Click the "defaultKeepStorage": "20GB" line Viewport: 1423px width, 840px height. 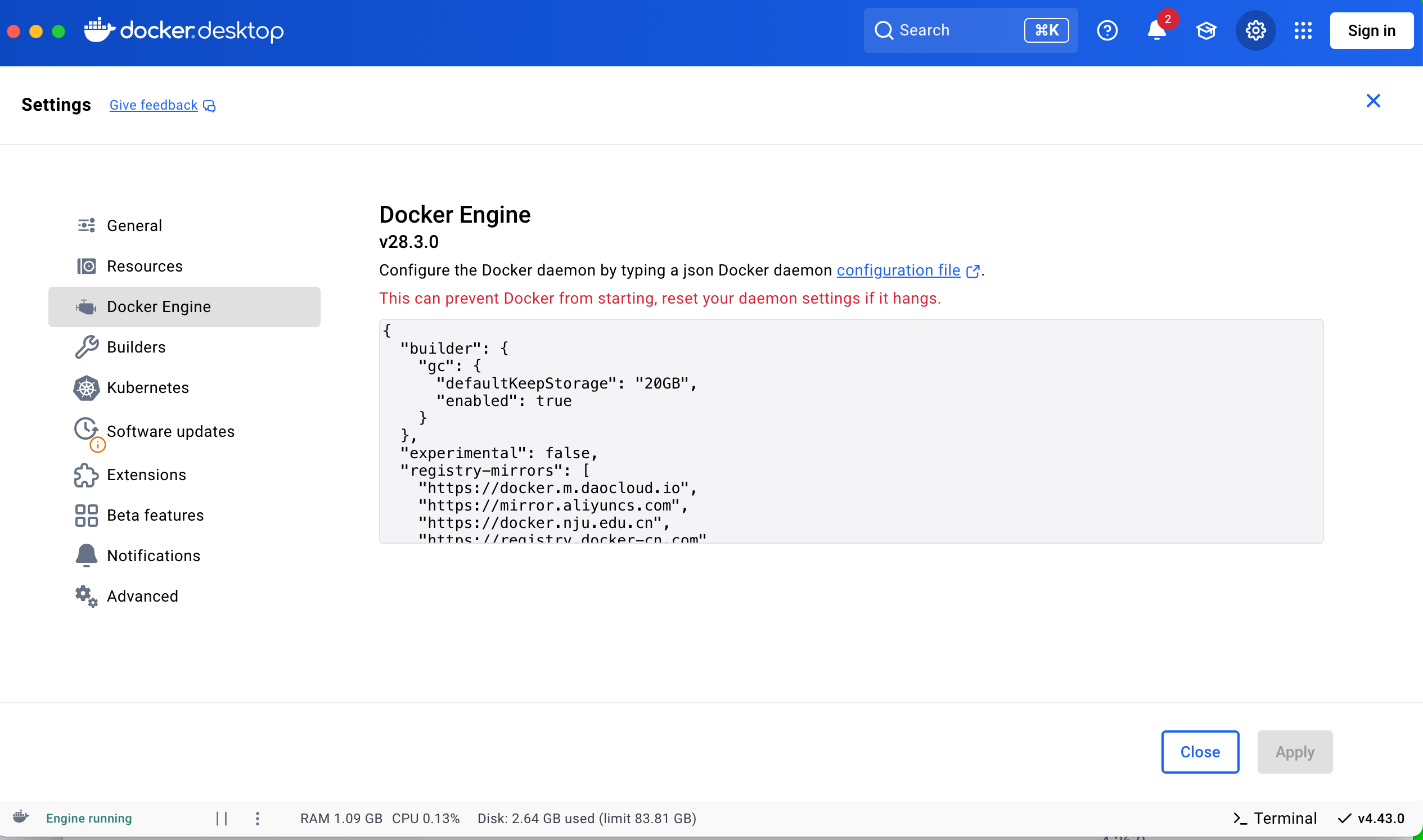click(x=567, y=383)
